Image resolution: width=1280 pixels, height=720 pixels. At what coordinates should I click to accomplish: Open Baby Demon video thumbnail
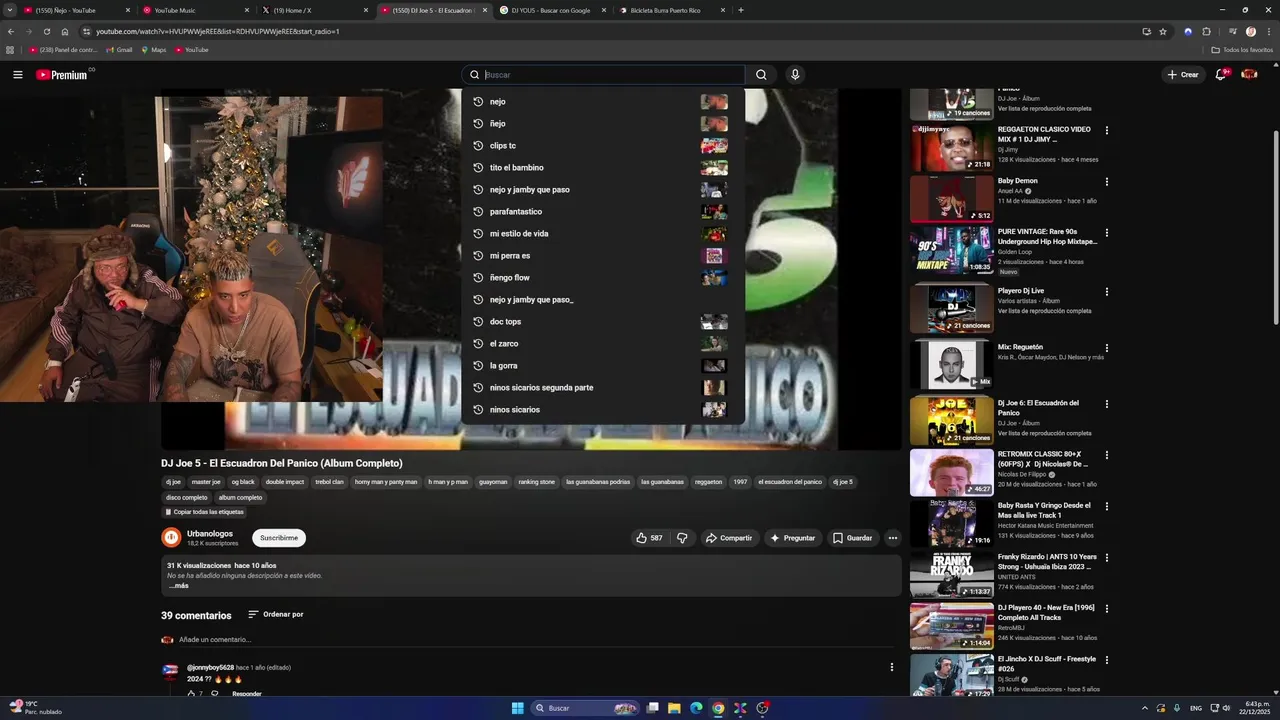952,199
